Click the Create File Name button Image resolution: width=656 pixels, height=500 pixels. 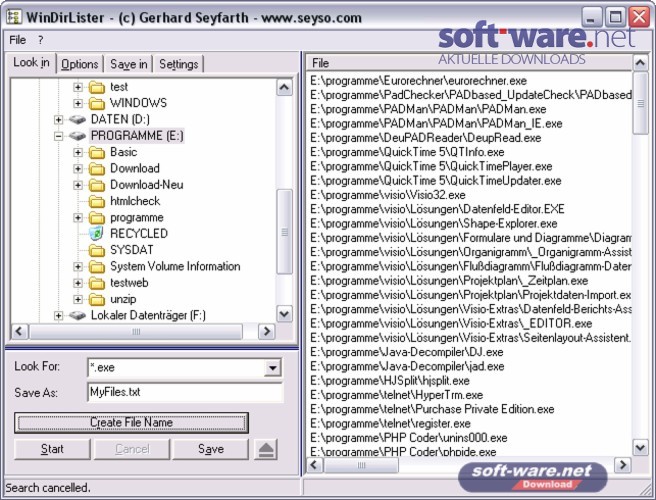pyautogui.click(x=131, y=423)
